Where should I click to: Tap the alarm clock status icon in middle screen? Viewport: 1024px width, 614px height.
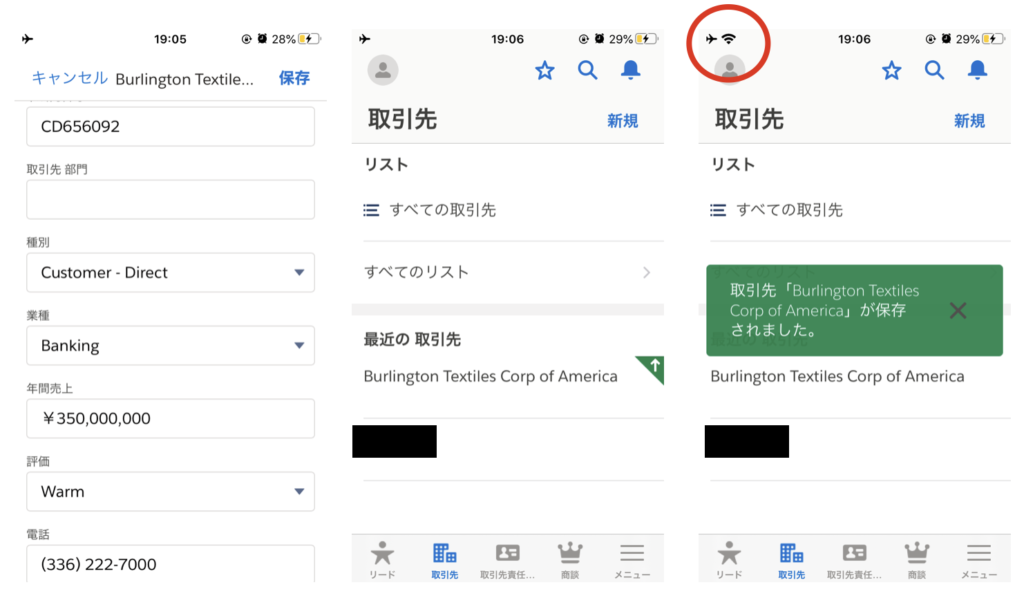click(x=599, y=39)
